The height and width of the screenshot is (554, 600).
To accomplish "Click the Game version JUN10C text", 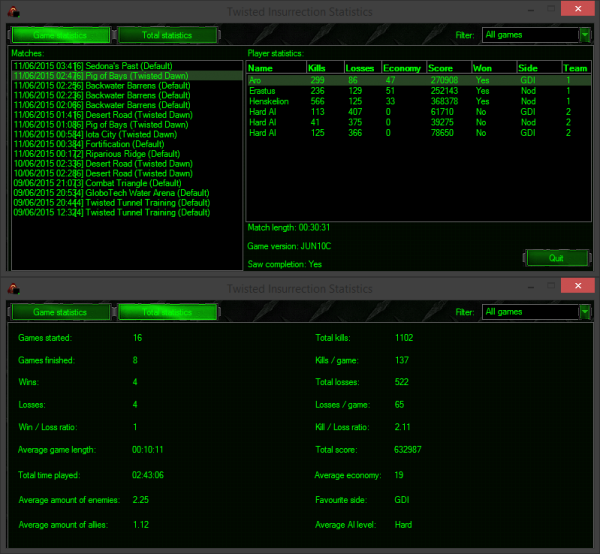I will point(289,246).
